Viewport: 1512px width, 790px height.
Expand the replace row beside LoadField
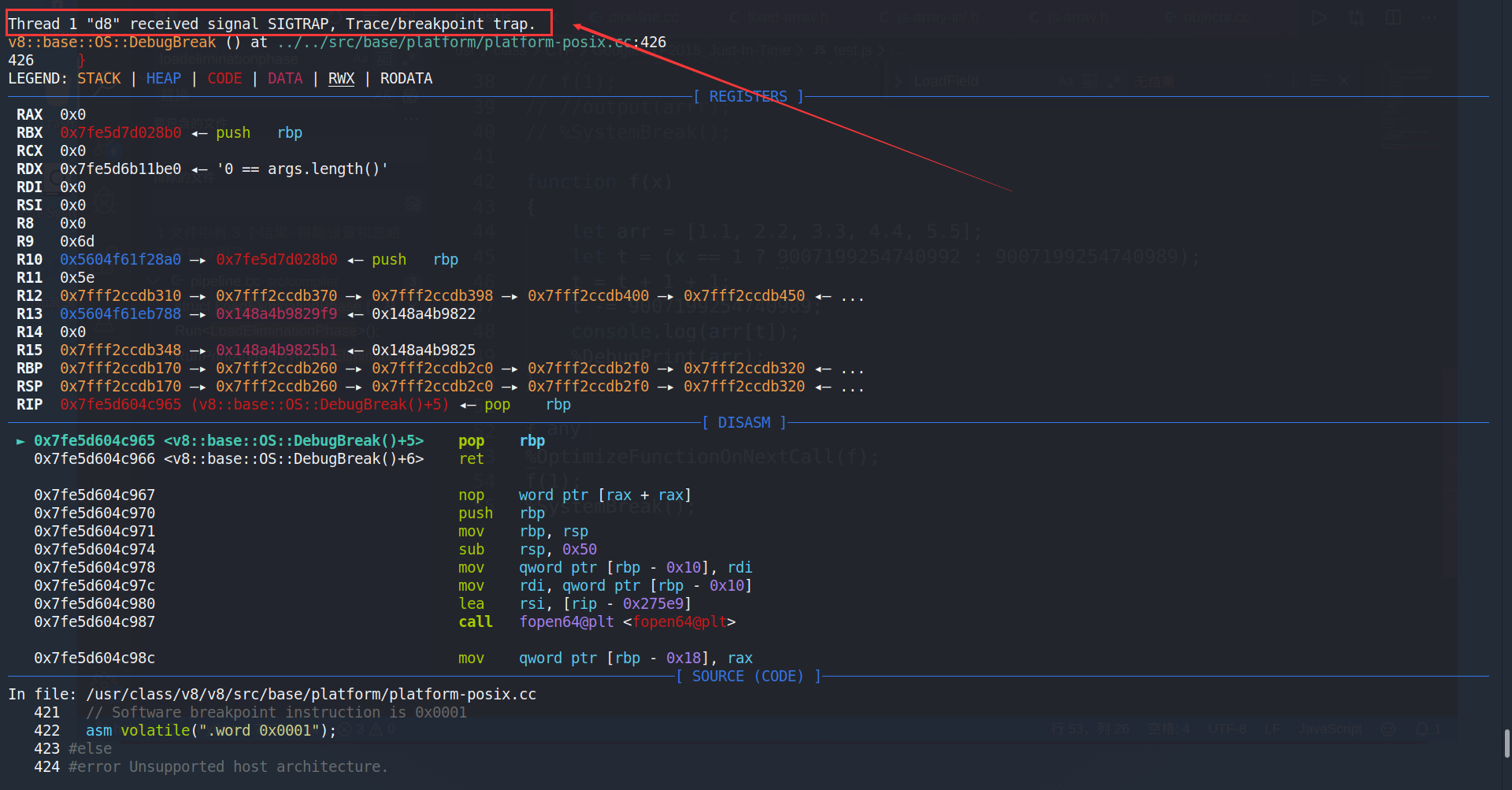897,81
